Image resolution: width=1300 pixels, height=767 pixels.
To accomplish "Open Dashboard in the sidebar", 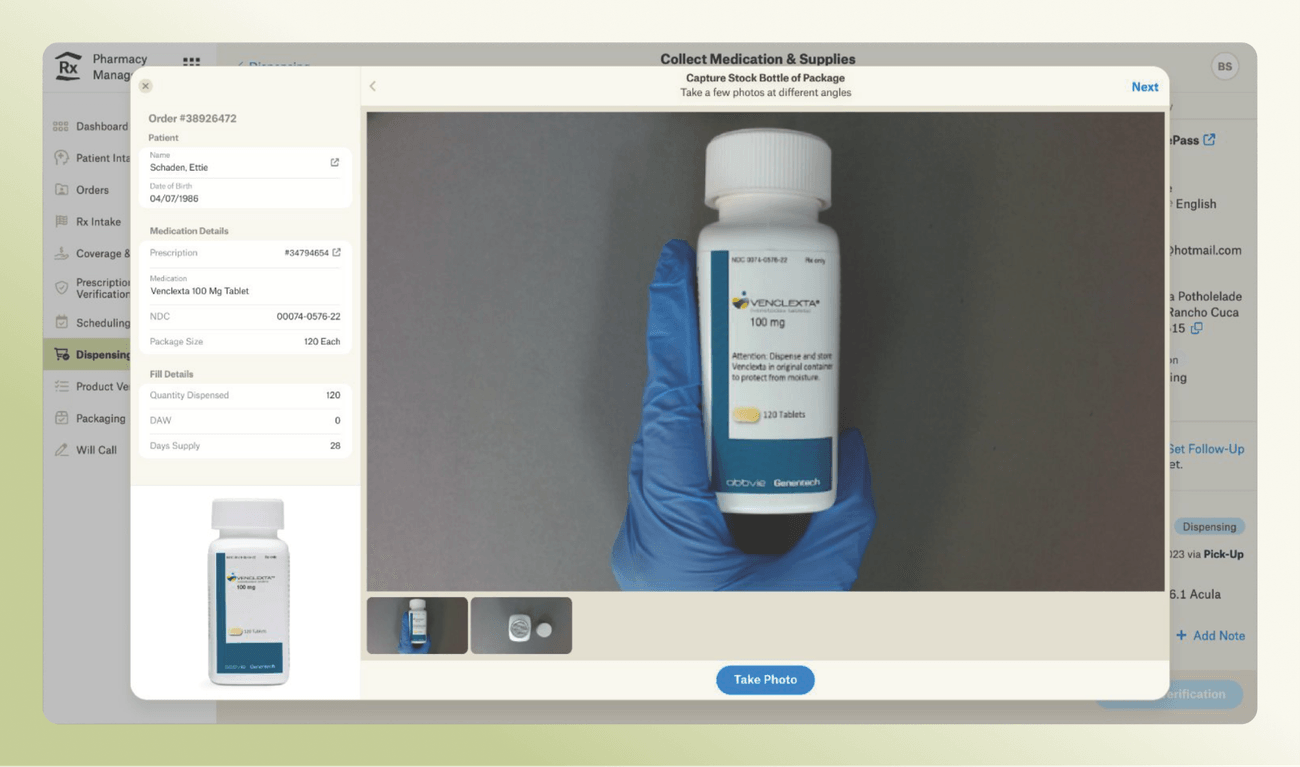I will (x=100, y=127).
